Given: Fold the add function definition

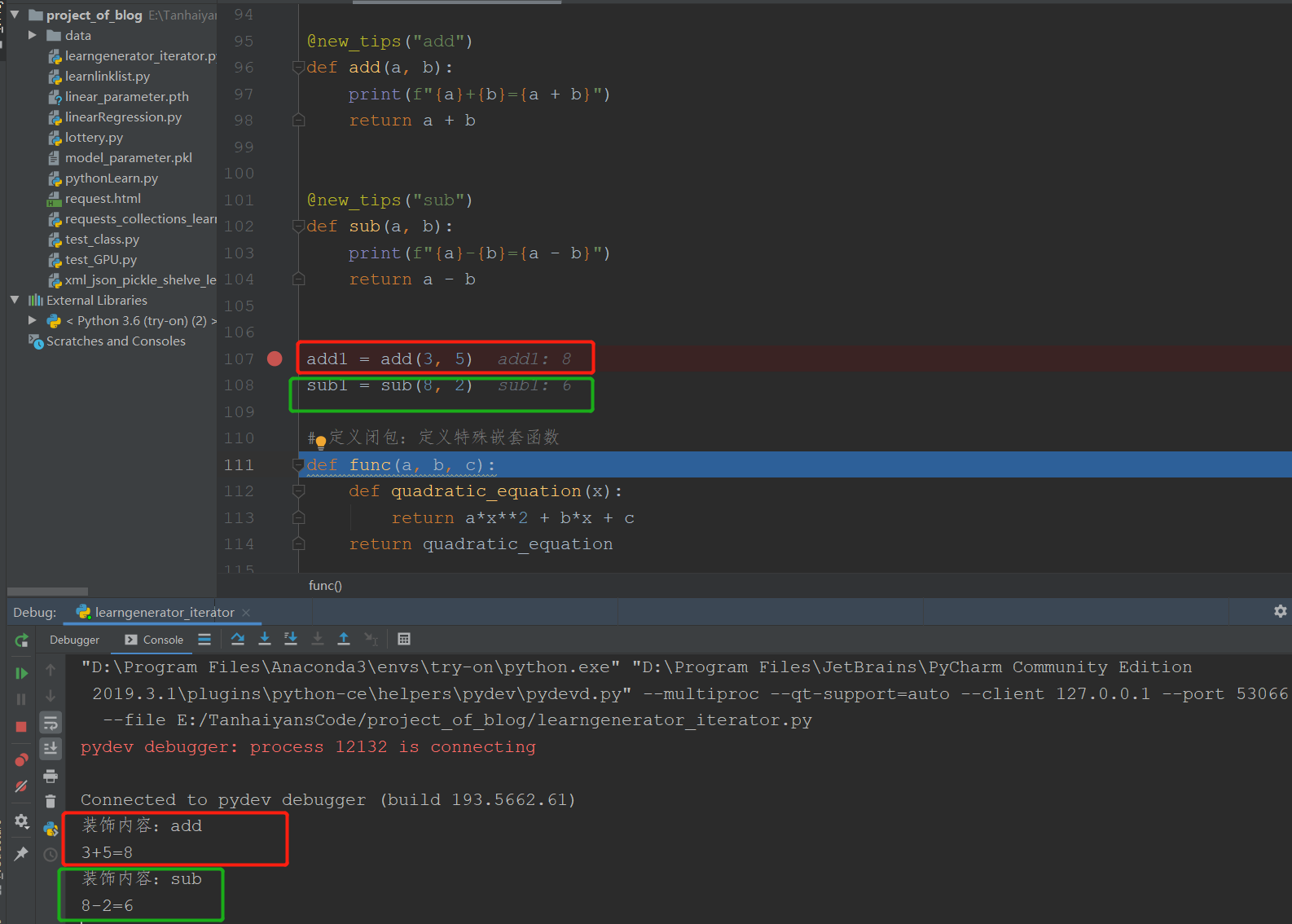Looking at the screenshot, I should [x=298, y=68].
